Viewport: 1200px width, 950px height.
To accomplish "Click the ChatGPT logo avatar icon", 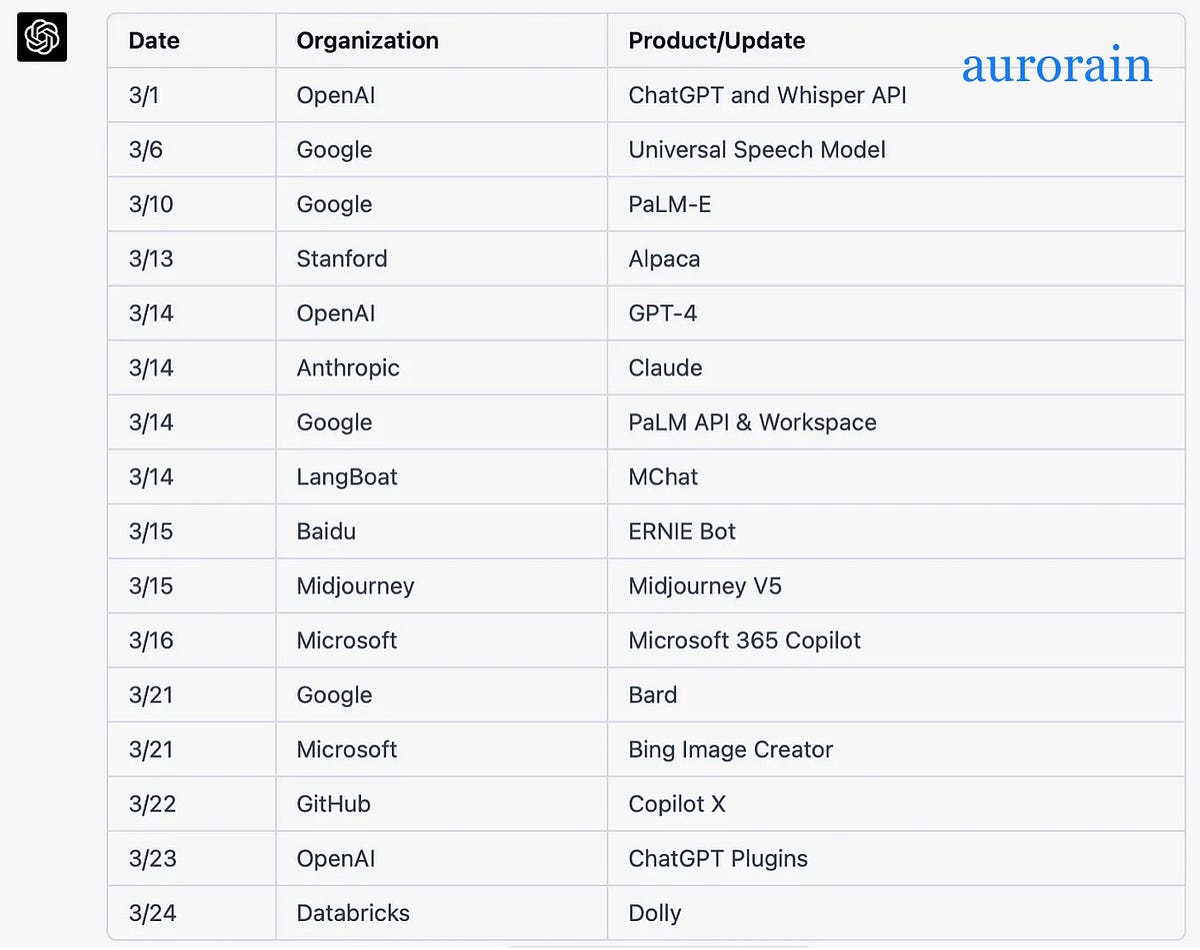I will coord(42,37).
